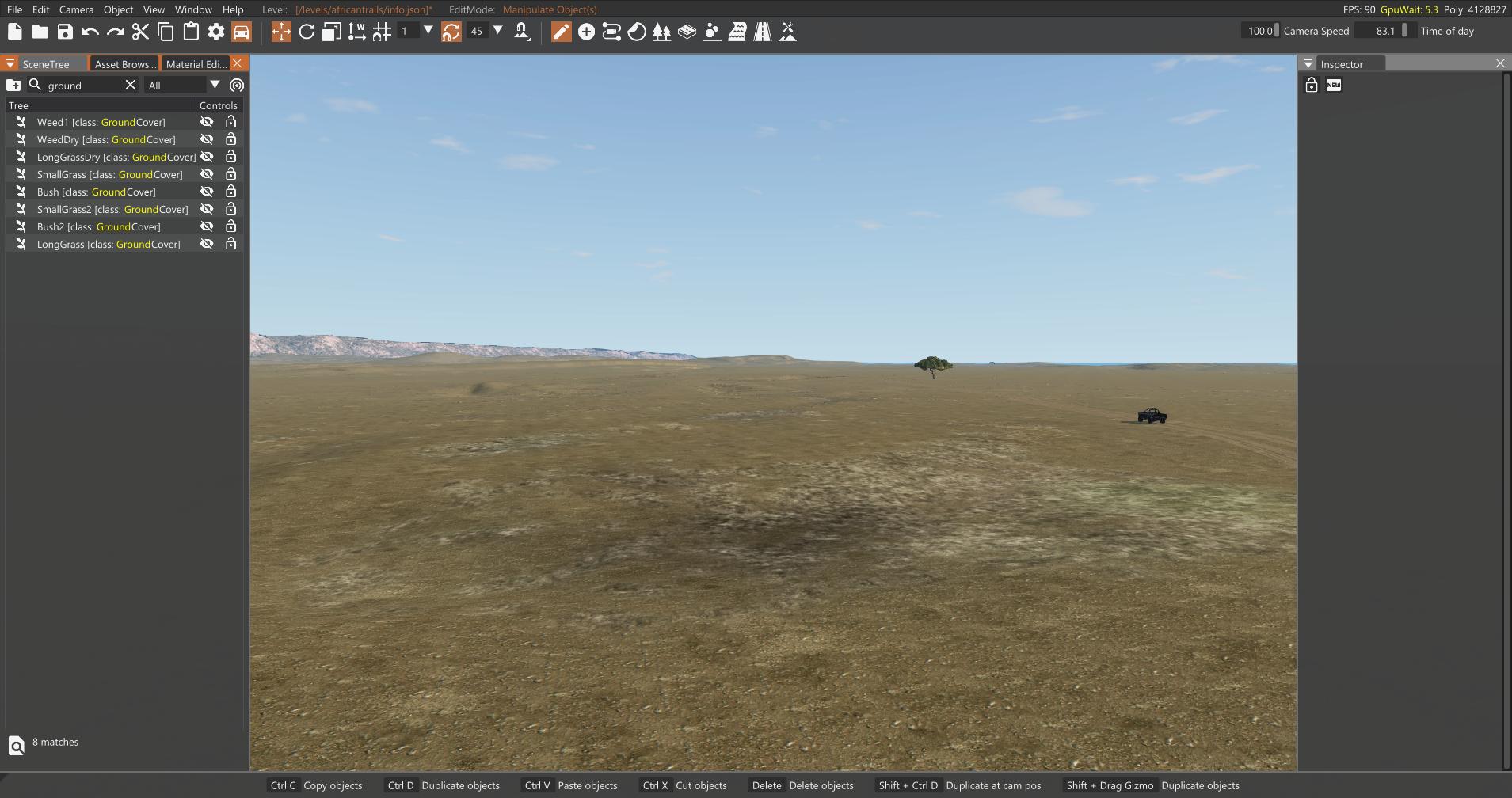Paste objects with the clipboard icon

191,32
